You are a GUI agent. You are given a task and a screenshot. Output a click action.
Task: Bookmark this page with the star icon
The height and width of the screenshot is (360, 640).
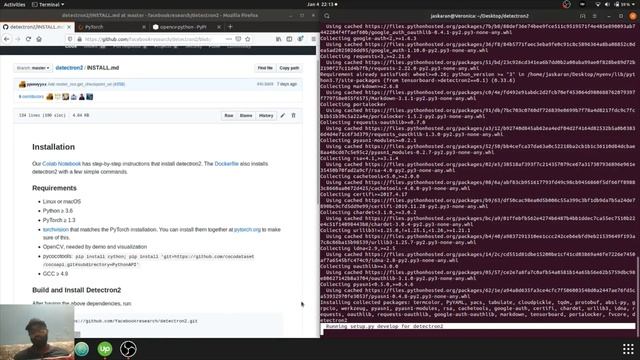point(248,39)
